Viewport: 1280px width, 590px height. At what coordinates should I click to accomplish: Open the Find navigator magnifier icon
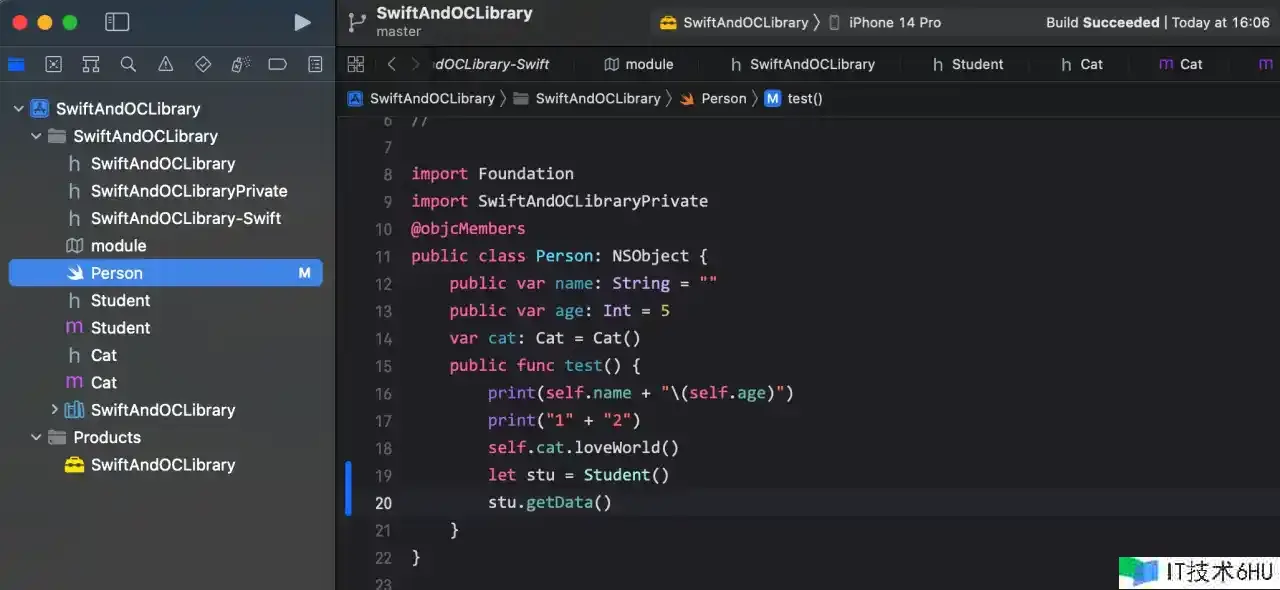click(128, 64)
